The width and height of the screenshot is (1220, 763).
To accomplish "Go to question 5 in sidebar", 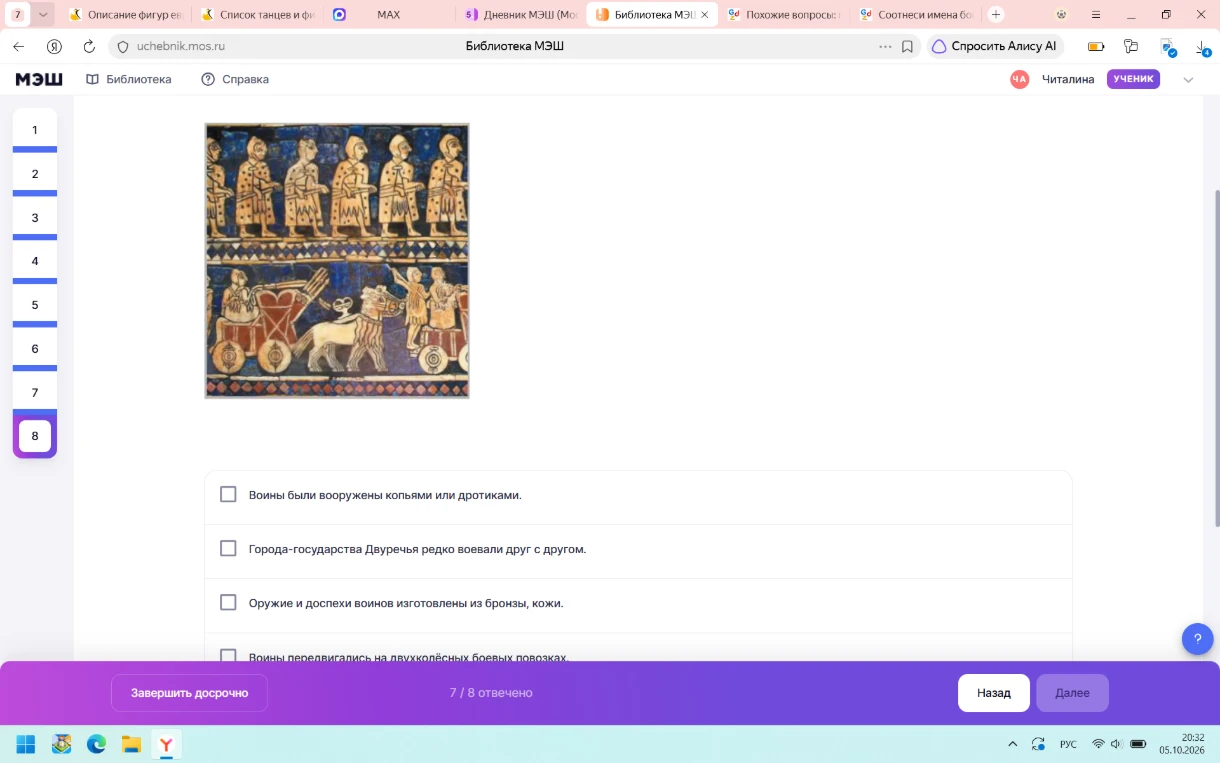I will coord(35,305).
